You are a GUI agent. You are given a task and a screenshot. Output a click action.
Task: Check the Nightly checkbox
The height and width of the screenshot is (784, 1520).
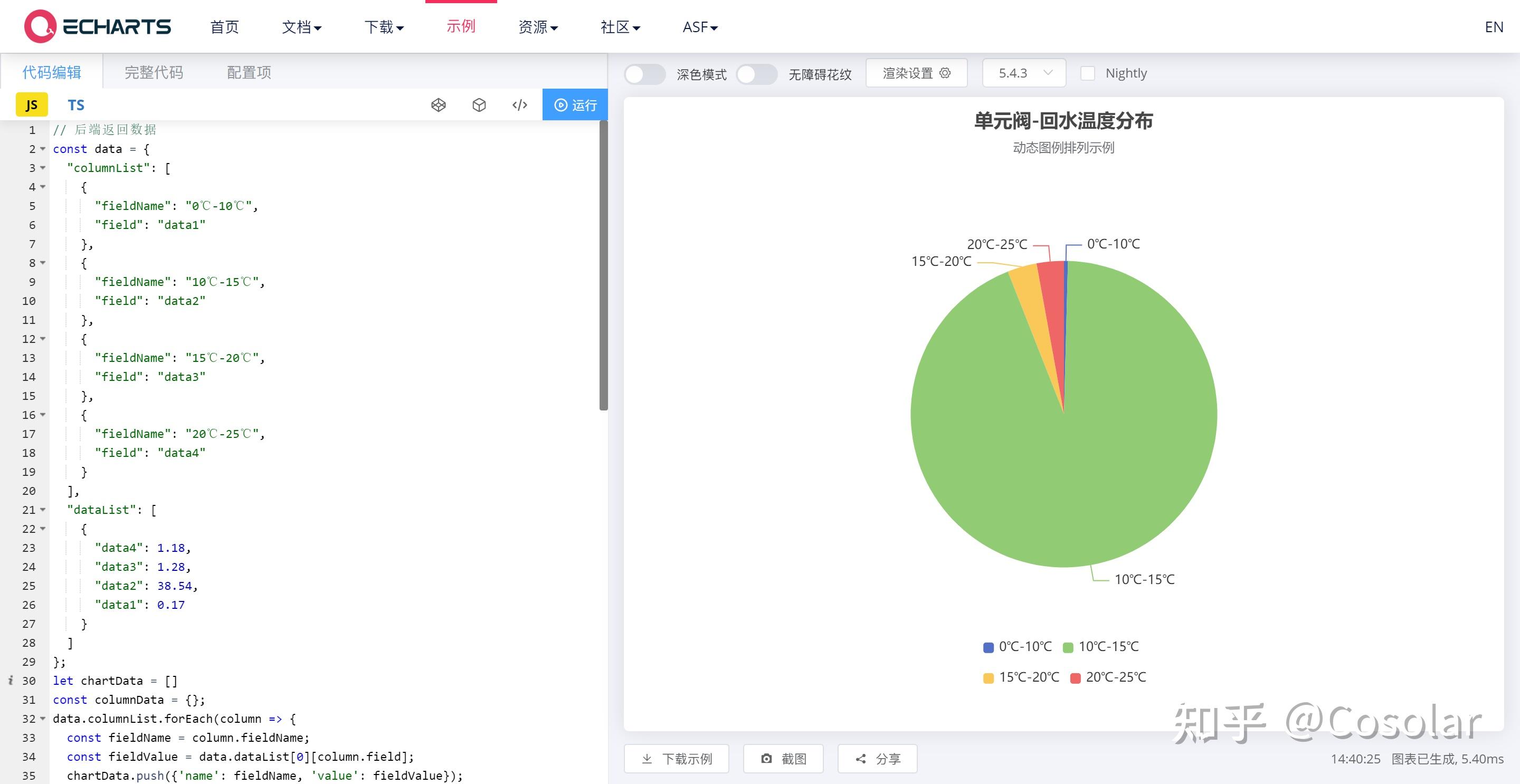click(x=1087, y=73)
